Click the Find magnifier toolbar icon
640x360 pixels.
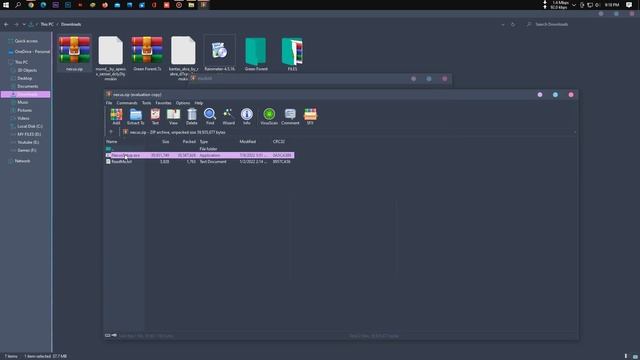coord(210,117)
